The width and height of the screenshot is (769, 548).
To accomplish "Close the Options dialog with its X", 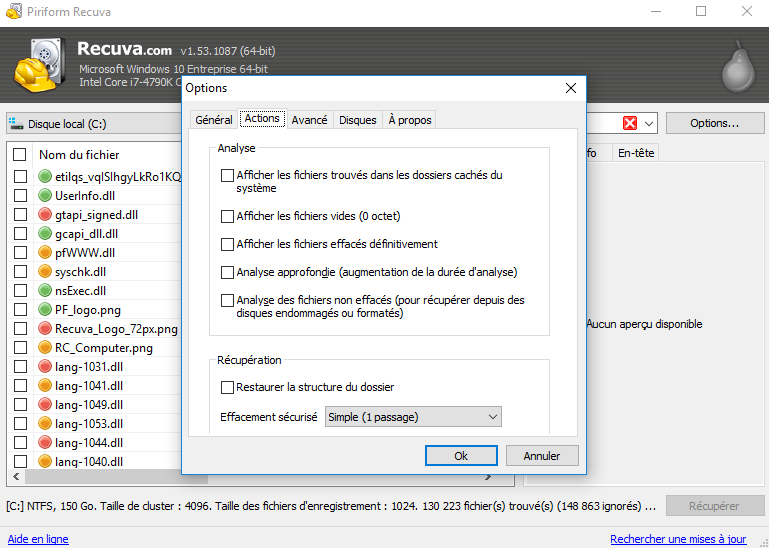I will click(570, 88).
